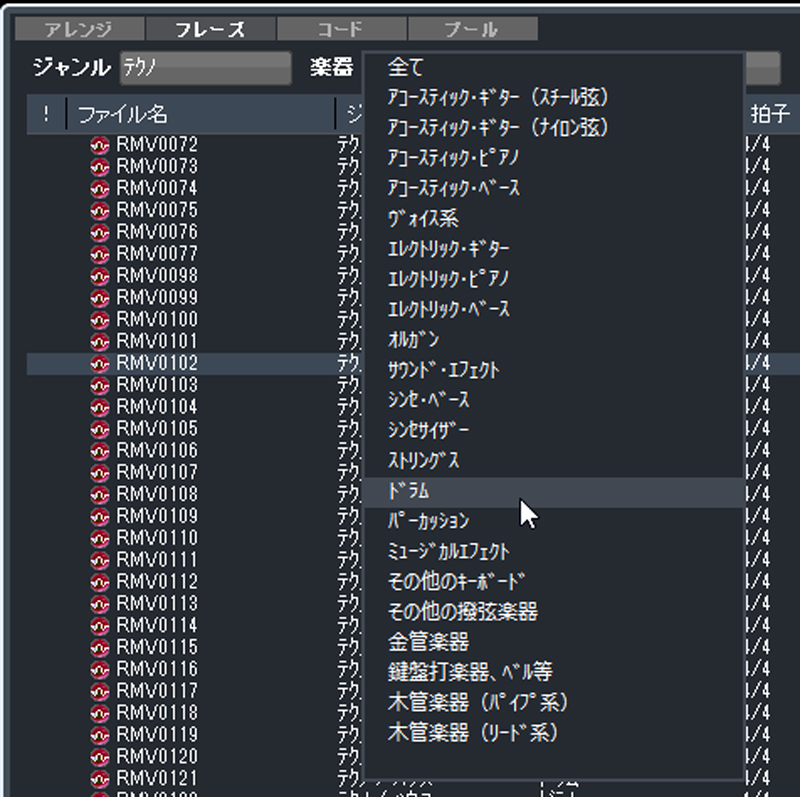This screenshot has height=797, width=800.
Task: Select エレクトリック・ギター in the dropdown
Action: click(x=554, y=249)
